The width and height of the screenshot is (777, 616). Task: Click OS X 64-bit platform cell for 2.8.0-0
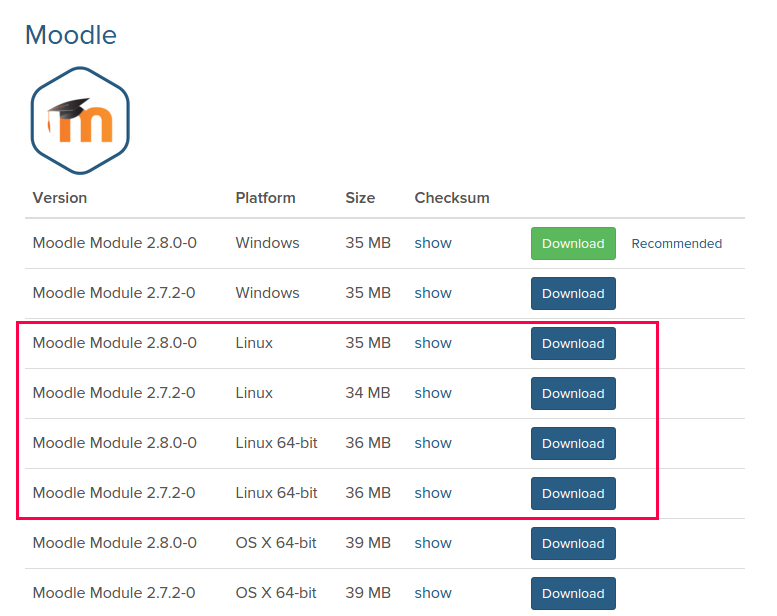[x=276, y=543]
